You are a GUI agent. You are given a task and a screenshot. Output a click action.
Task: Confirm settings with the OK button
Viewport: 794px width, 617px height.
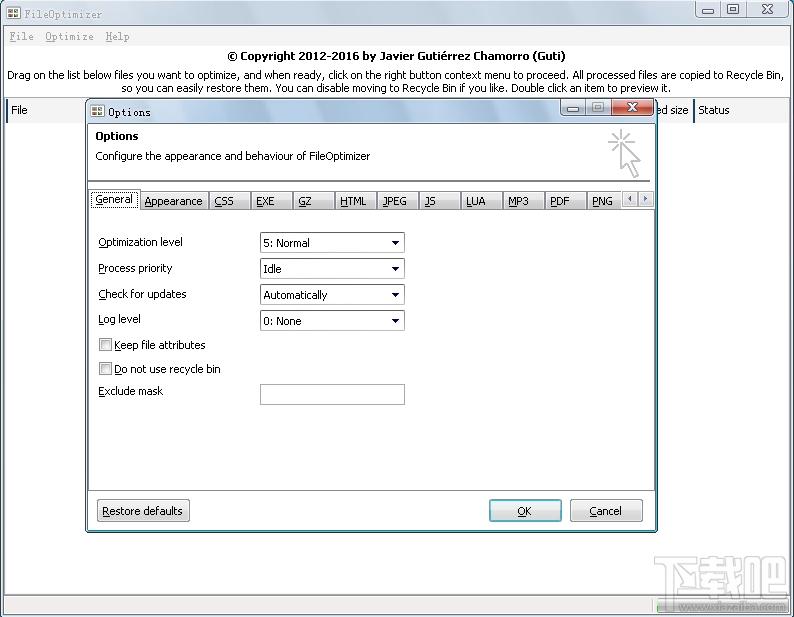(x=525, y=511)
